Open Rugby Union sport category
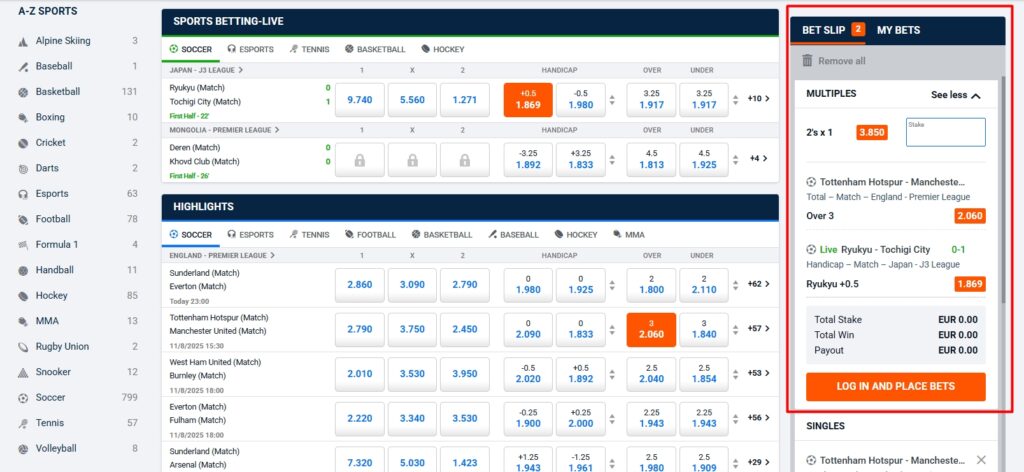Screen dimensions: 1024x472 78,346
